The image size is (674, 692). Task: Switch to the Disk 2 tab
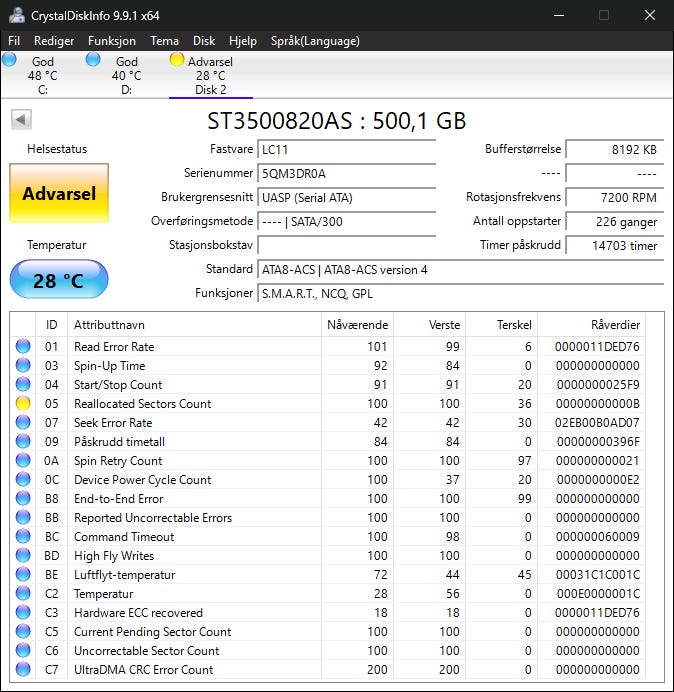pyautogui.click(x=211, y=75)
